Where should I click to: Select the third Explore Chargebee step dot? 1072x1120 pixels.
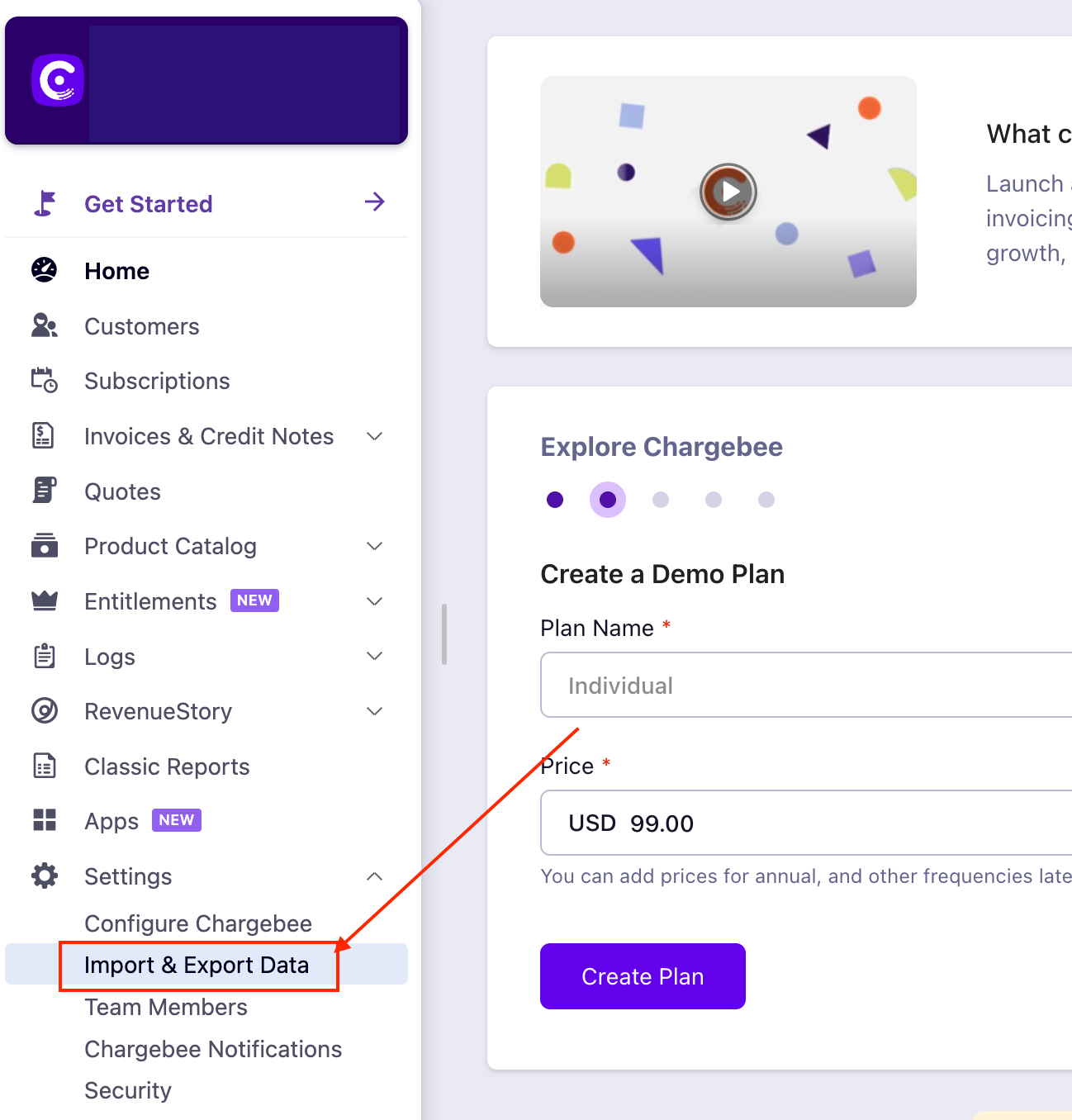661,500
